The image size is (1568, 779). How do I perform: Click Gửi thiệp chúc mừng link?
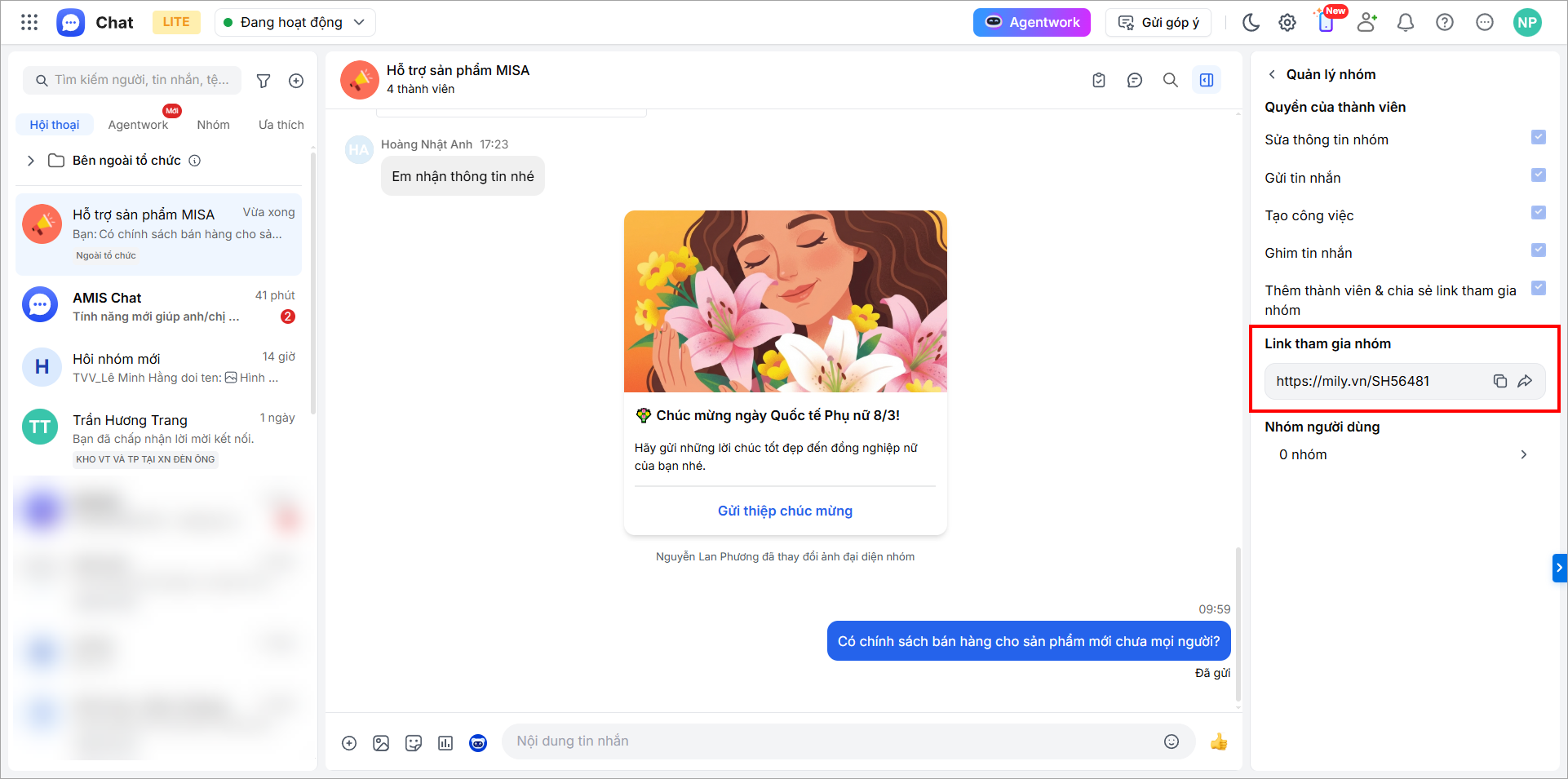pyautogui.click(x=785, y=511)
